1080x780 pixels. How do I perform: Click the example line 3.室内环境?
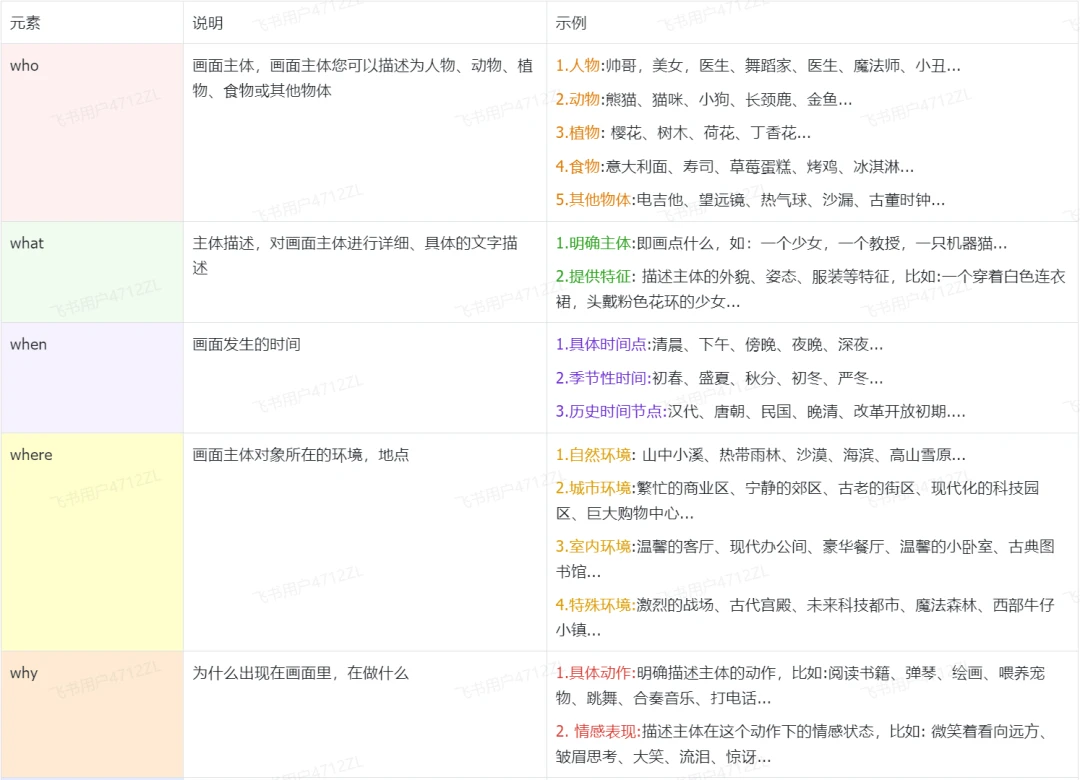[805, 559]
